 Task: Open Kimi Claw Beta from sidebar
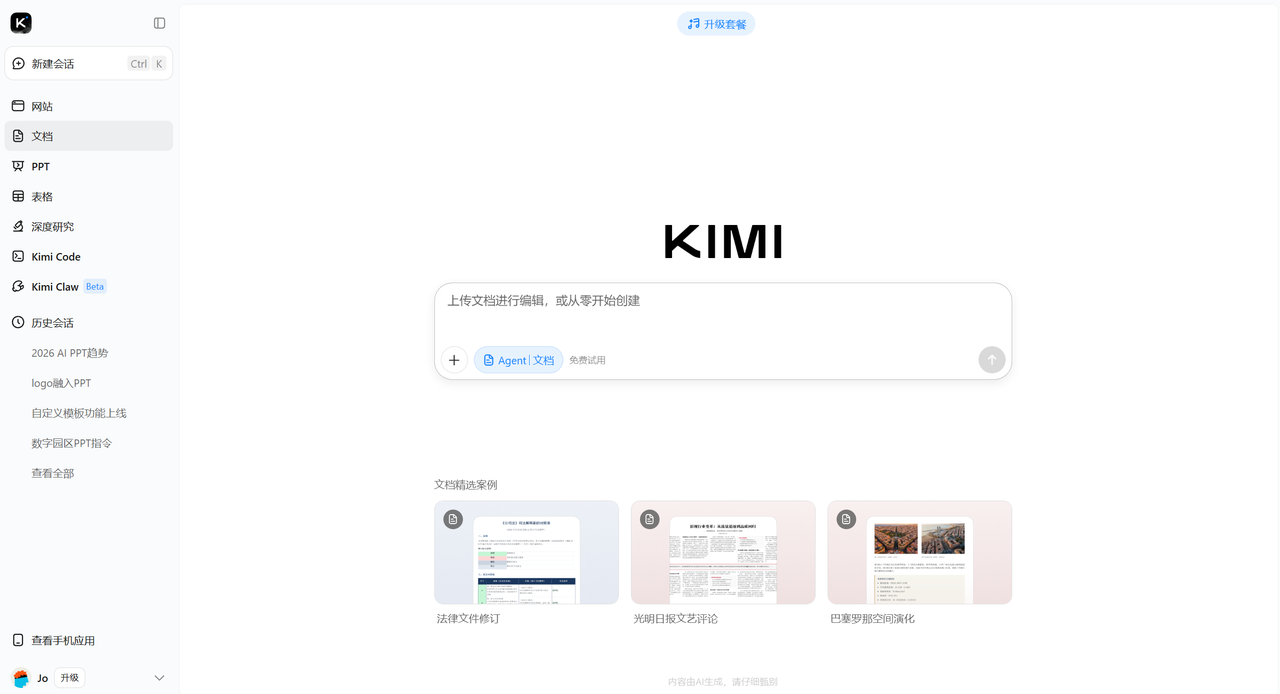[x=89, y=286]
